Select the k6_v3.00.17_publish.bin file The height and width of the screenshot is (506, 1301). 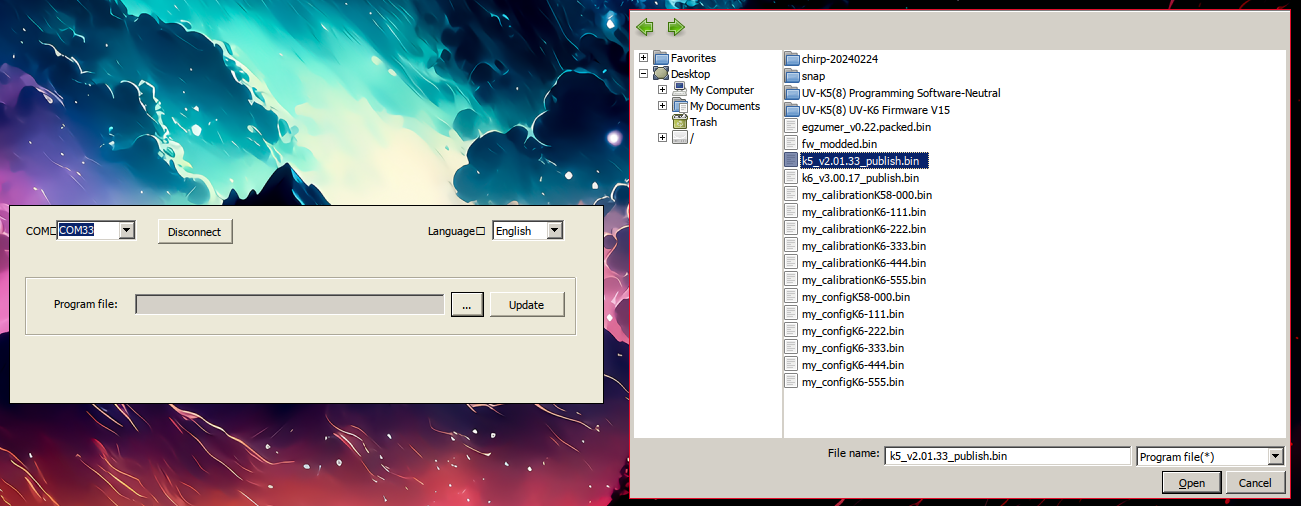860,178
